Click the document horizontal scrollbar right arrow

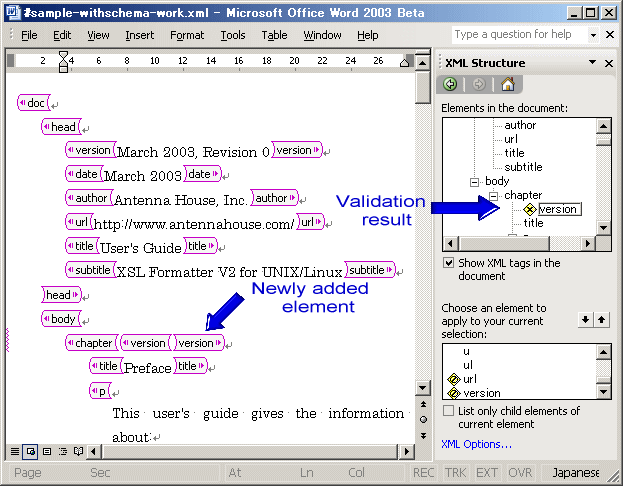(406, 451)
